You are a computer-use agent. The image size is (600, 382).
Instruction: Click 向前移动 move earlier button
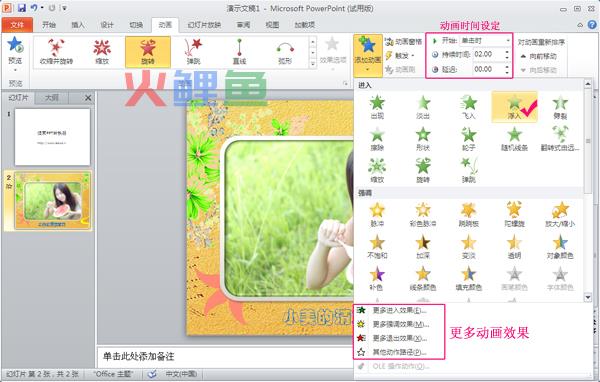pos(538,56)
